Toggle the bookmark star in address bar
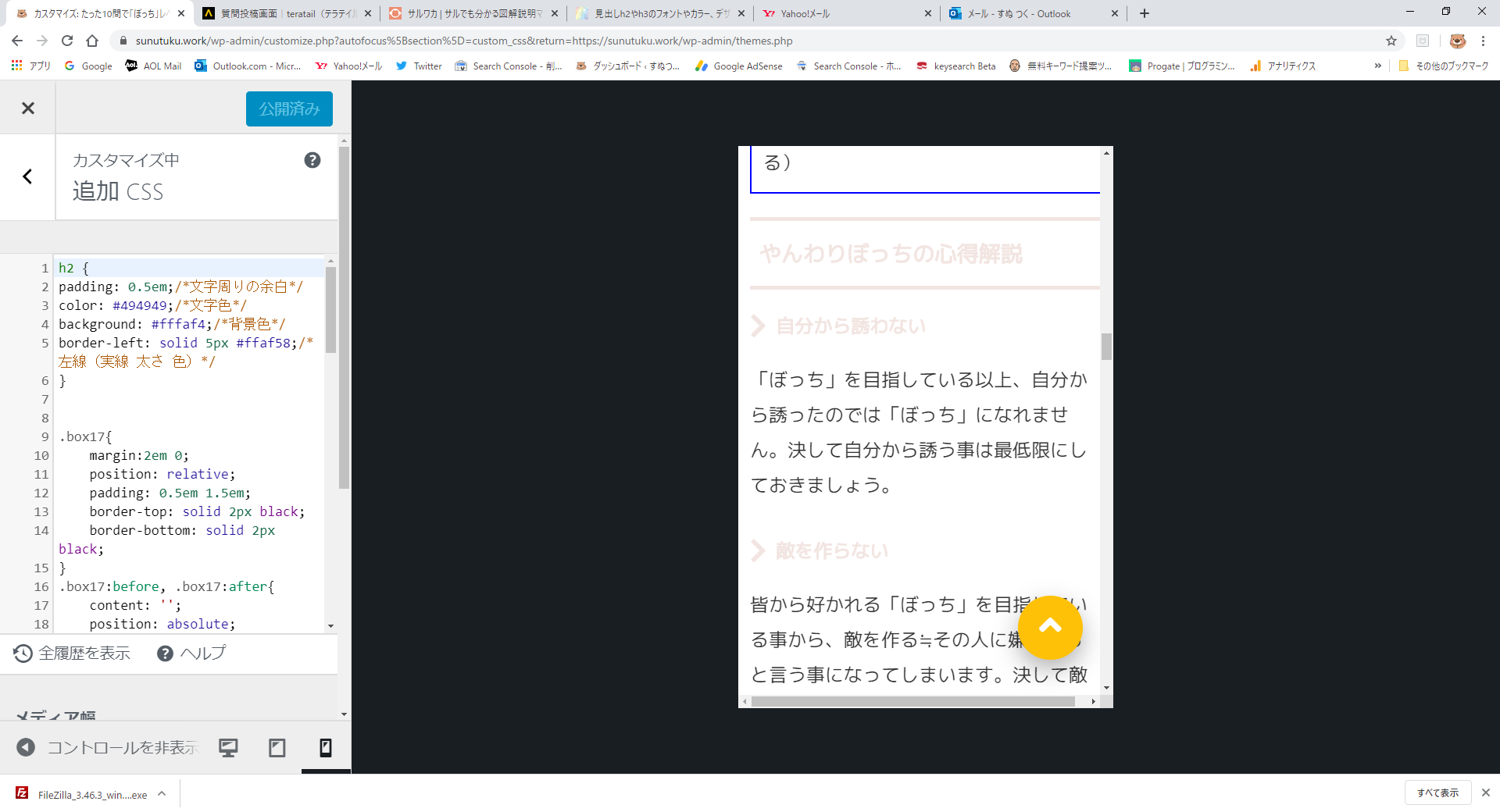The width and height of the screenshot is (1500, 812). (x=1391, y=41)
